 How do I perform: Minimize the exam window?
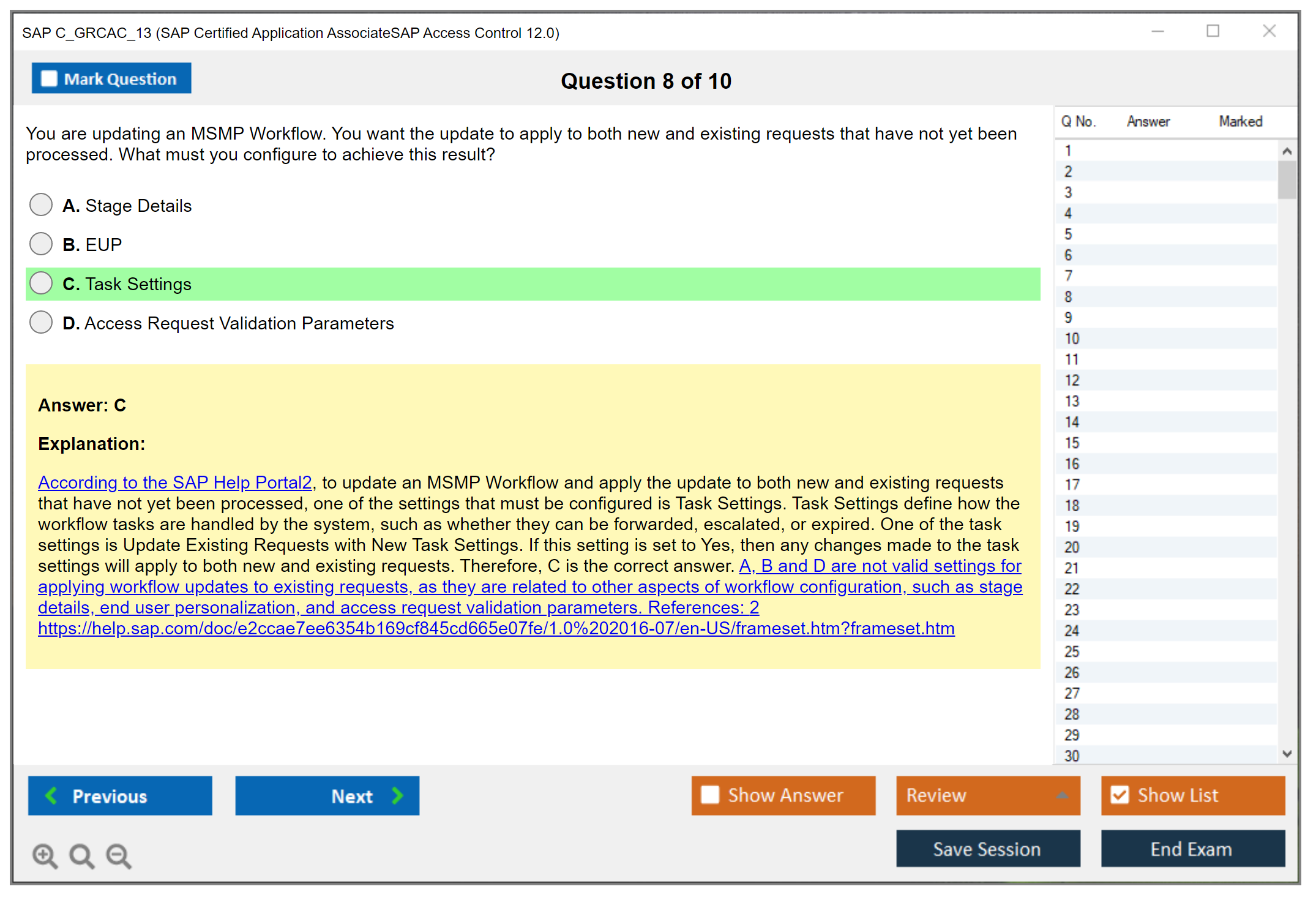[1157, 31]
